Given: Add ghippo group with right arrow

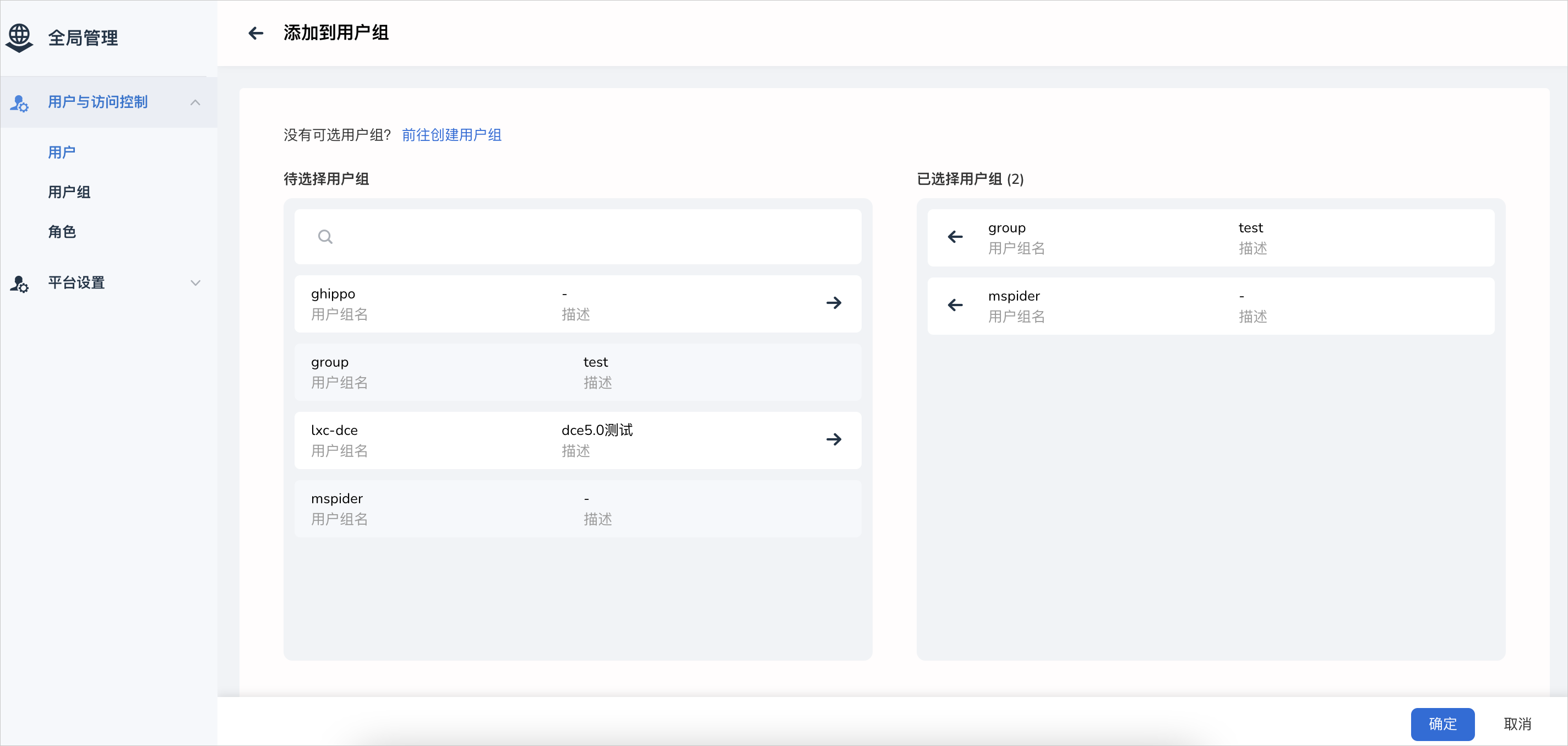Looking at the screenshot, I should (834, 303).
